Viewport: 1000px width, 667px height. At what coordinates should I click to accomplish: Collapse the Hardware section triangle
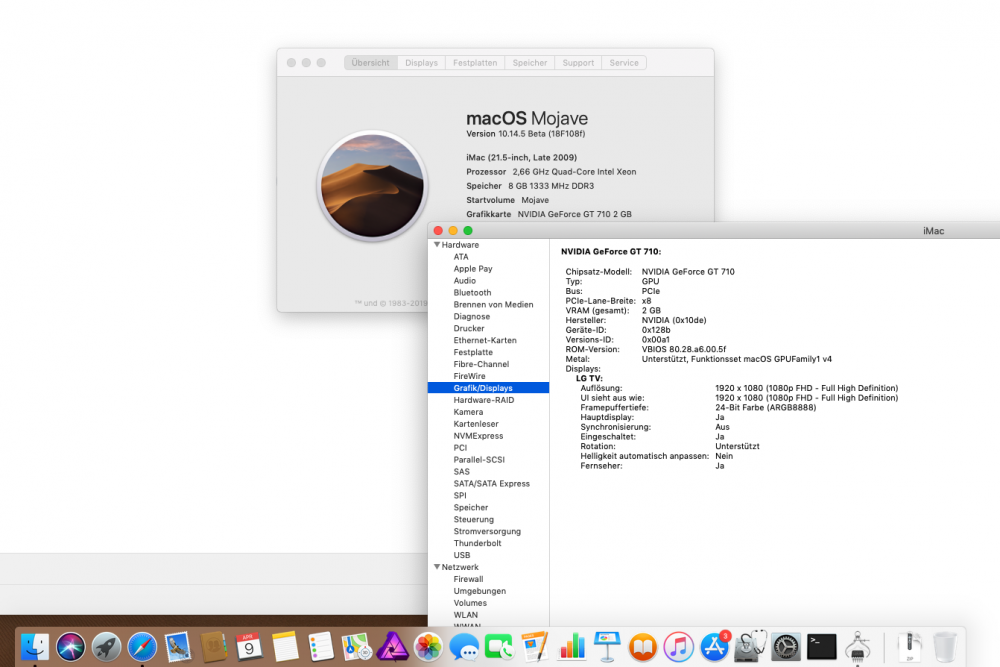pyautogui.click(x=437, y=244)
